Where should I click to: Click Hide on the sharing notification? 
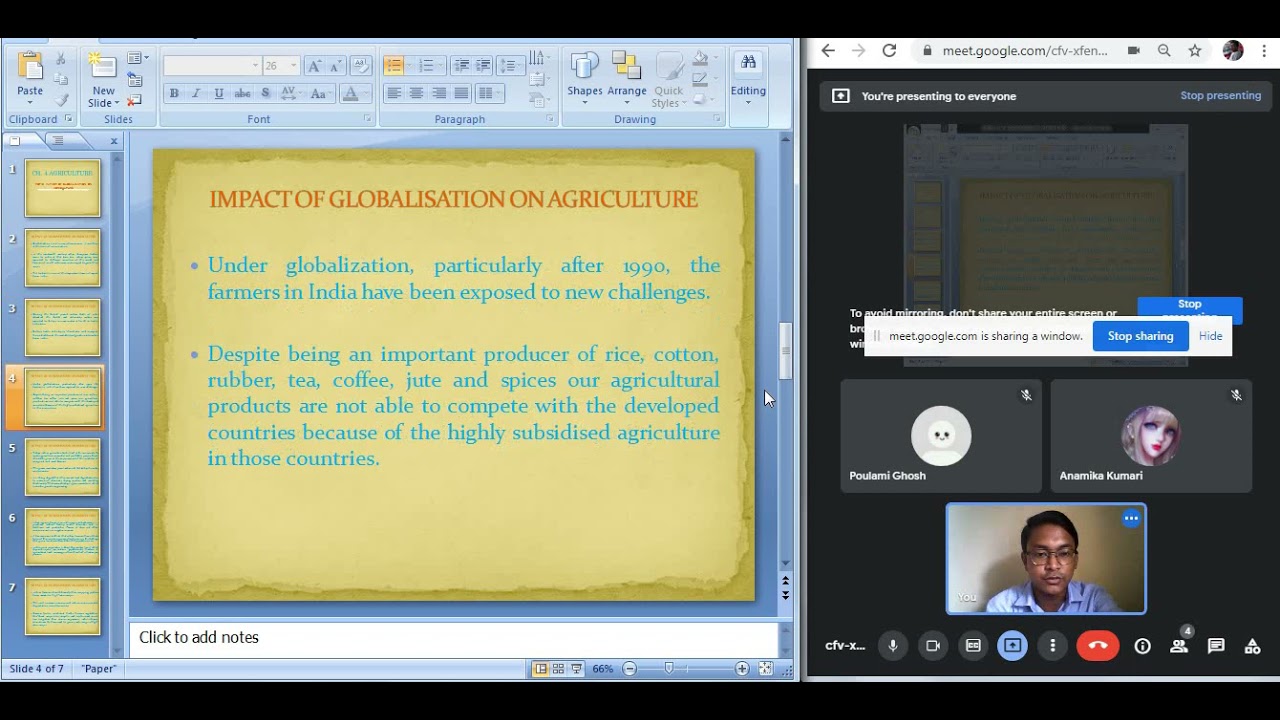[1210, 336]
